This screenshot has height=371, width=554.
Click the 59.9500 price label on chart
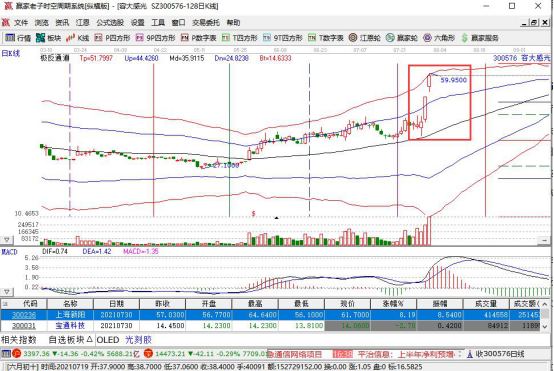(453, 80)
